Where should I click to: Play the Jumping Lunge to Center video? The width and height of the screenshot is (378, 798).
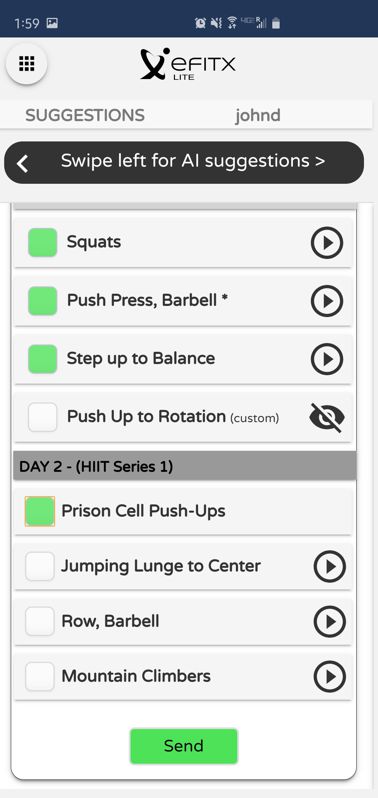pyautogui.click(x=329, y=566)
